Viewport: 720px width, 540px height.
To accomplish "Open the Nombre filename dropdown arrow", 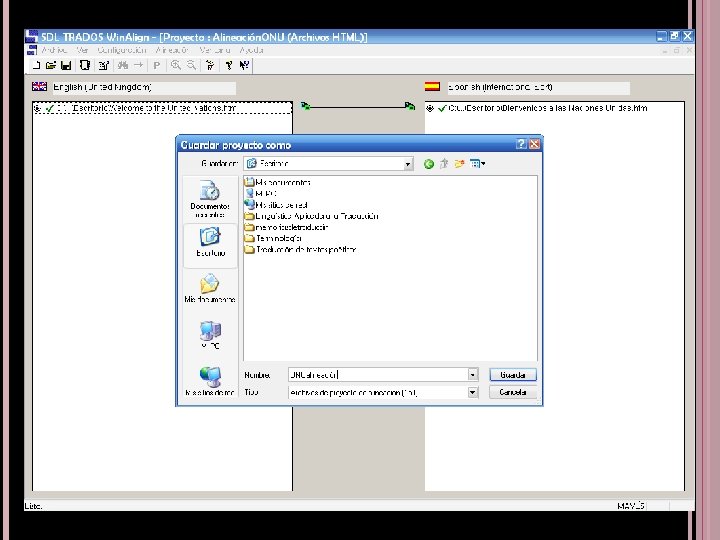I will 472,375.
